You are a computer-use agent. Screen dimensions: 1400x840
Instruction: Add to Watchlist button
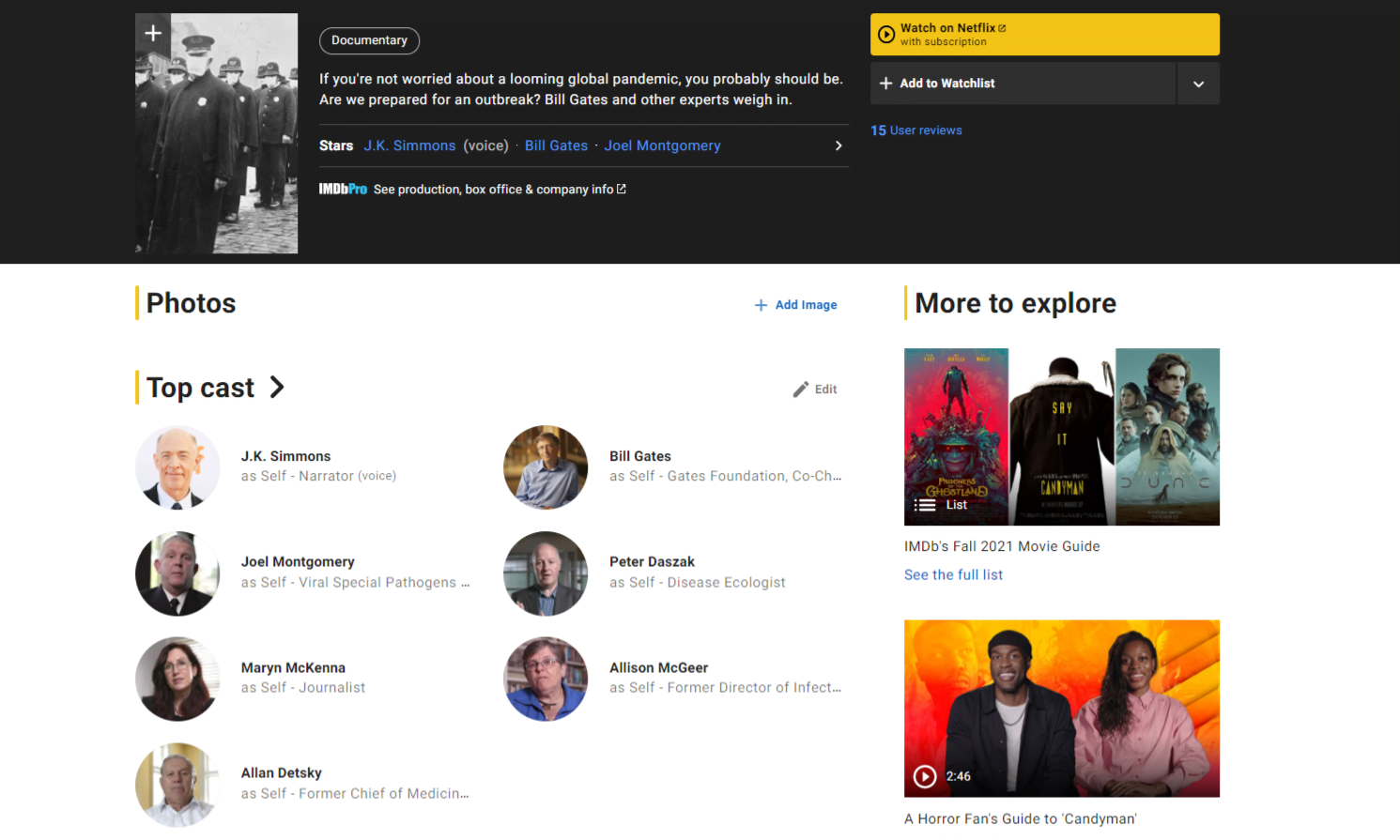coord(1023,84)
